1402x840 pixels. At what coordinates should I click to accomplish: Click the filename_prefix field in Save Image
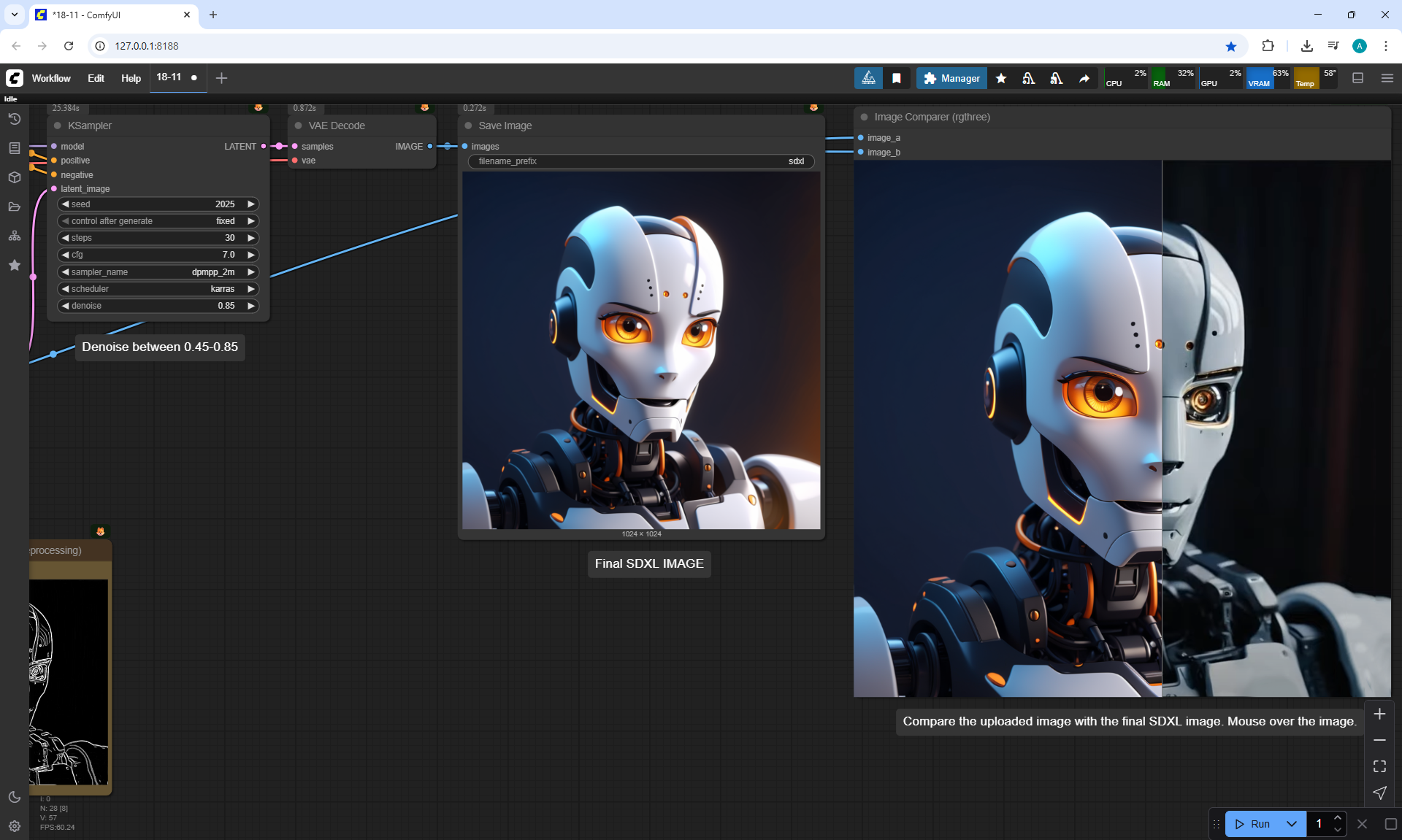[x=640, y=161]
